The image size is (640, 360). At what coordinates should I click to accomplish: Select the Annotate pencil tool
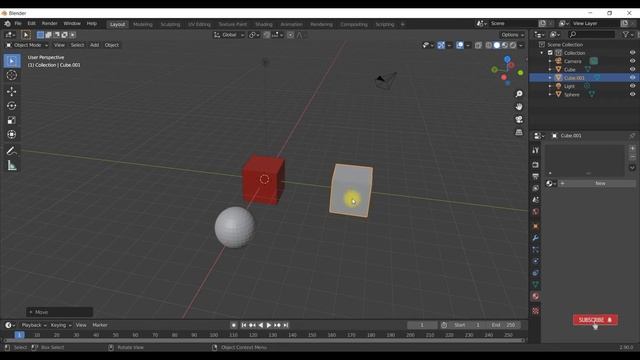12,151
